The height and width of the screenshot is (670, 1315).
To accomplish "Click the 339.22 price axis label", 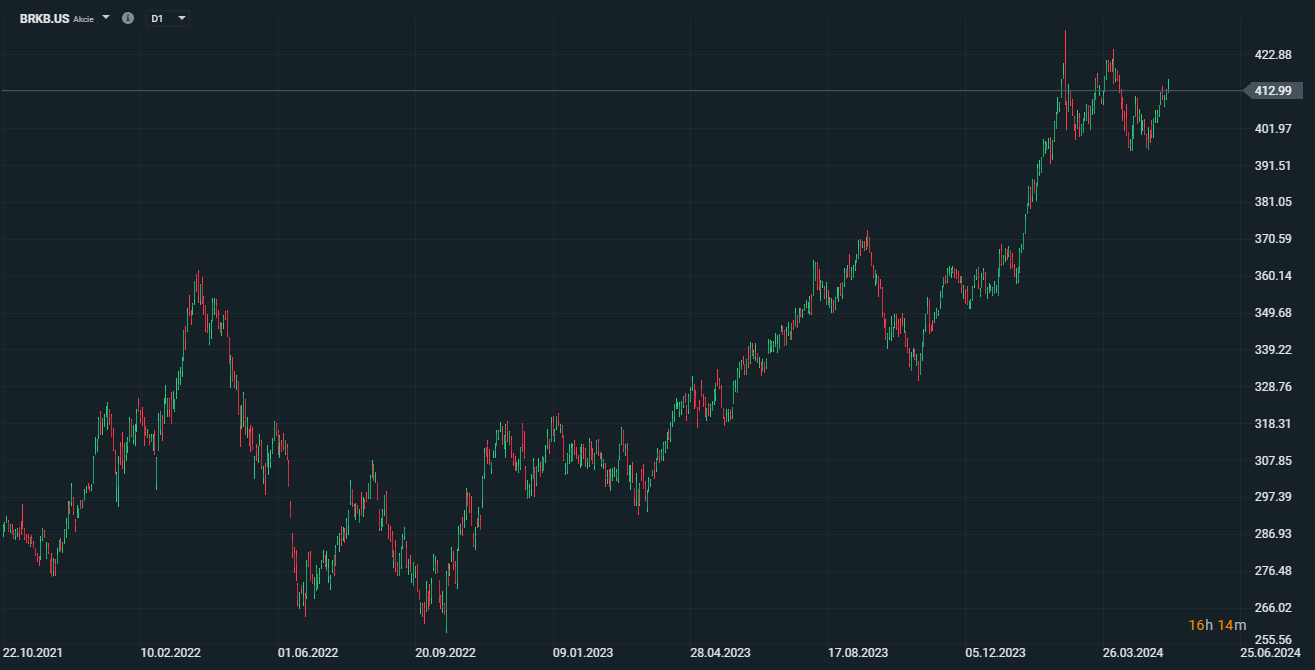I will coord(1271,350).
